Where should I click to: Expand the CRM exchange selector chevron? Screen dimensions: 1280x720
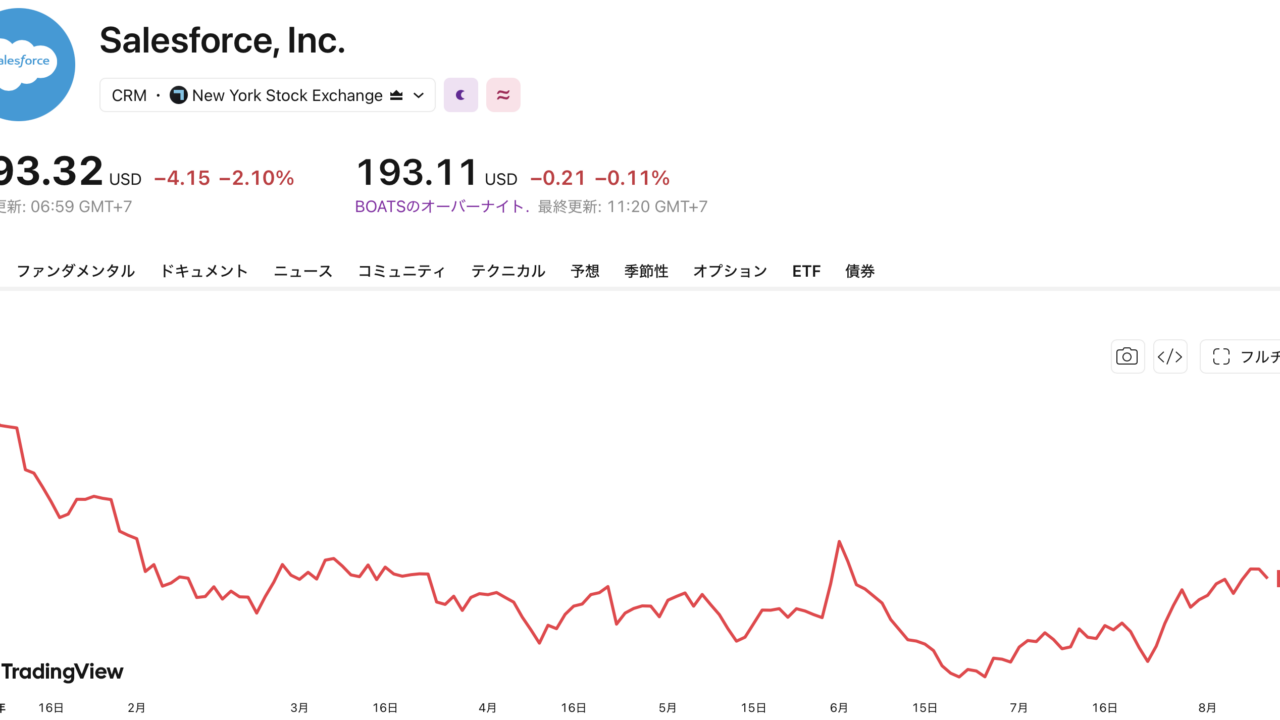419,96
